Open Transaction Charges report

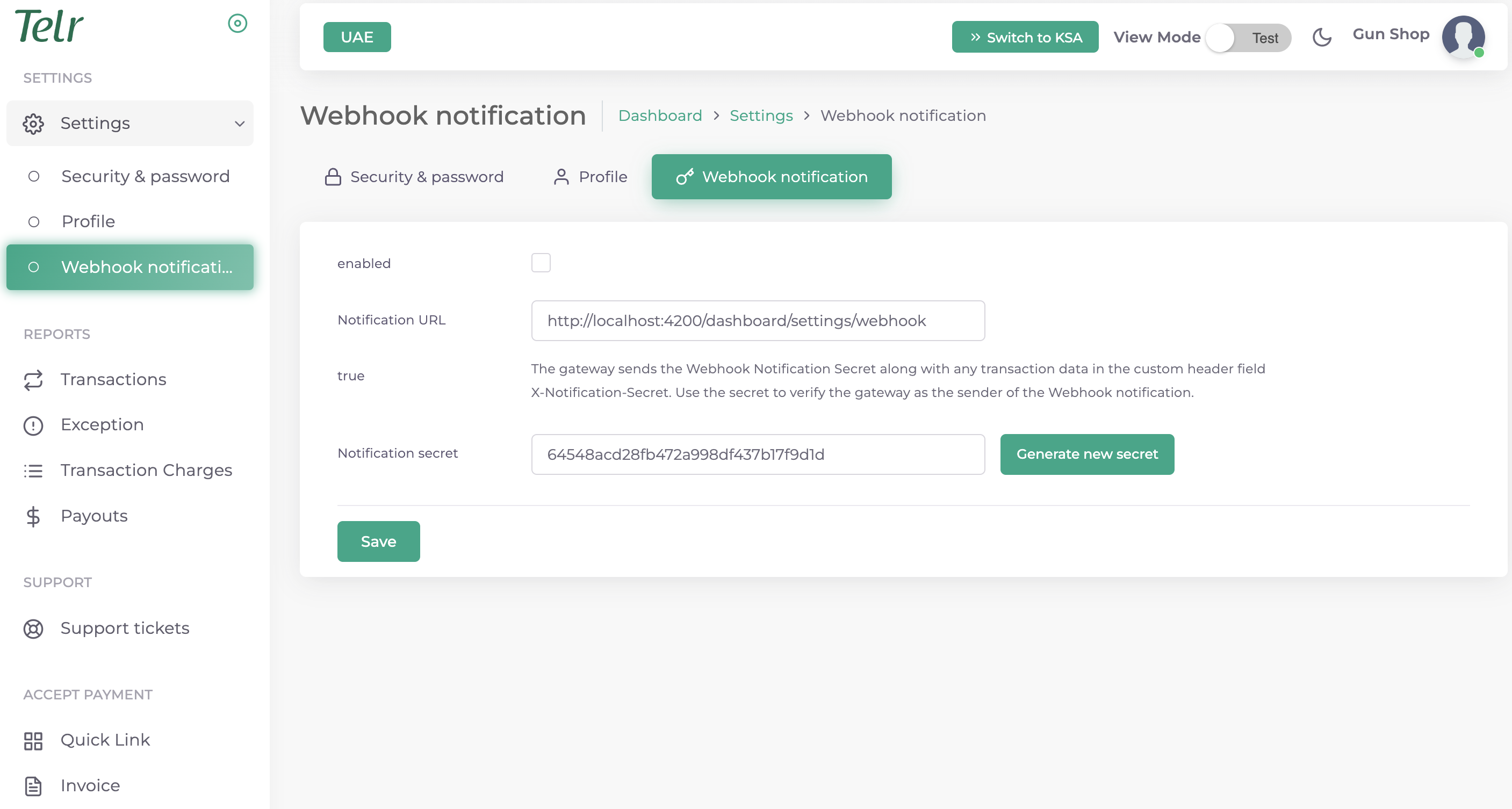pyautogui.click(x=129, y=471)
